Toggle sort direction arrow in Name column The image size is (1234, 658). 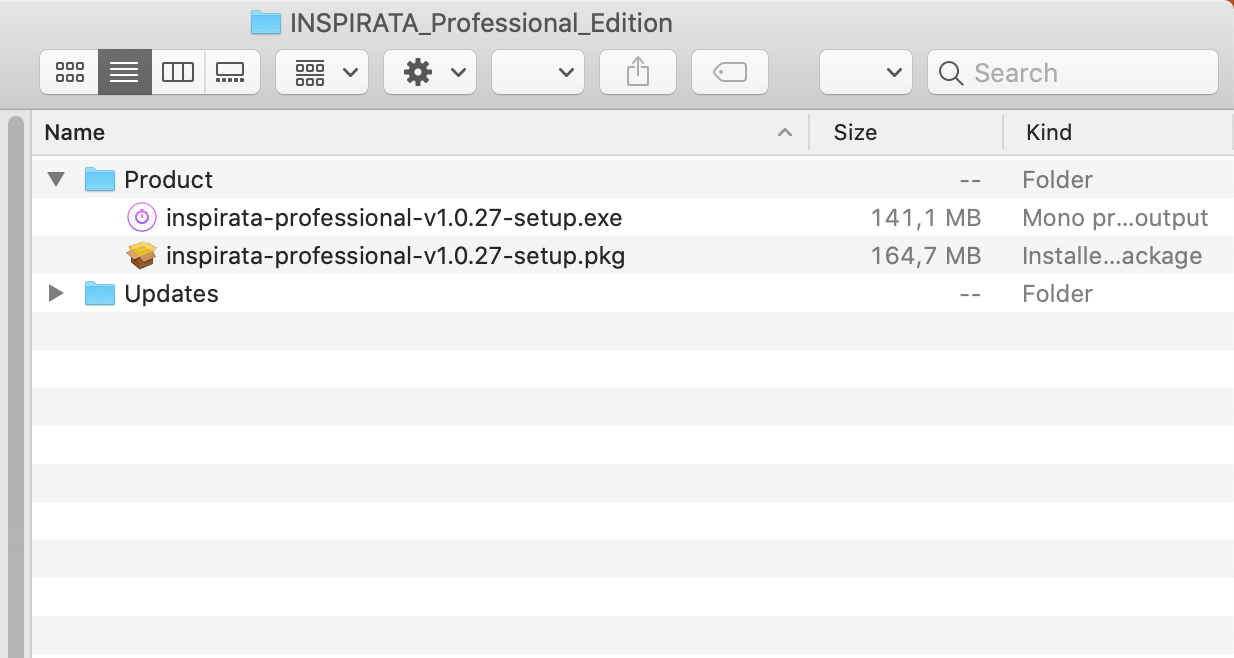(x=786, y=132)
